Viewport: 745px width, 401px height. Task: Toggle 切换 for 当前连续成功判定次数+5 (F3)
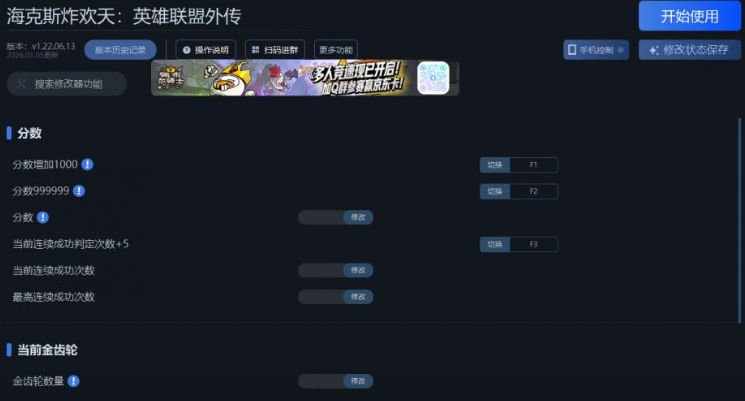pos(495,244)
